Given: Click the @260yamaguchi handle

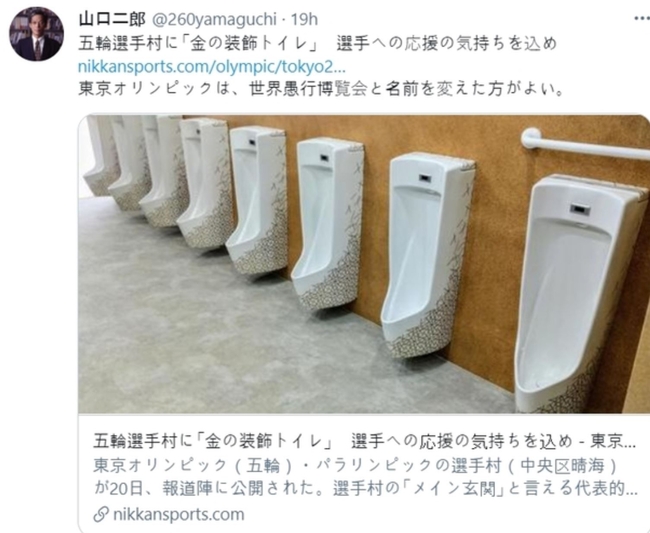Looking at the screenshot, I should pyautogui.click(x=213, y=19).
